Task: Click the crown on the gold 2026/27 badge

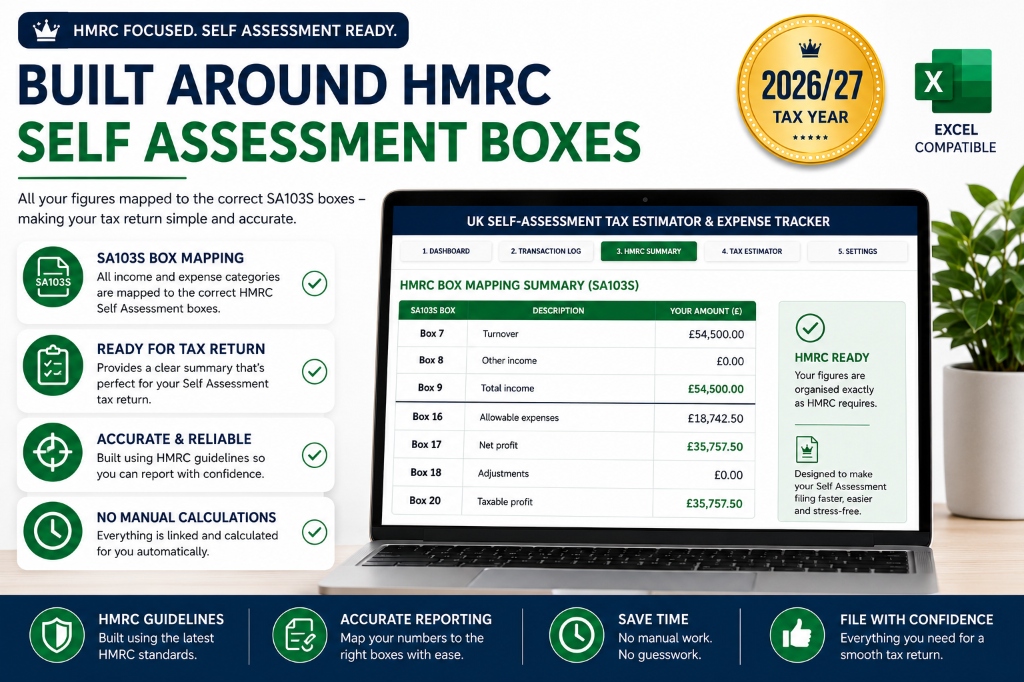Action: (810, 48)
